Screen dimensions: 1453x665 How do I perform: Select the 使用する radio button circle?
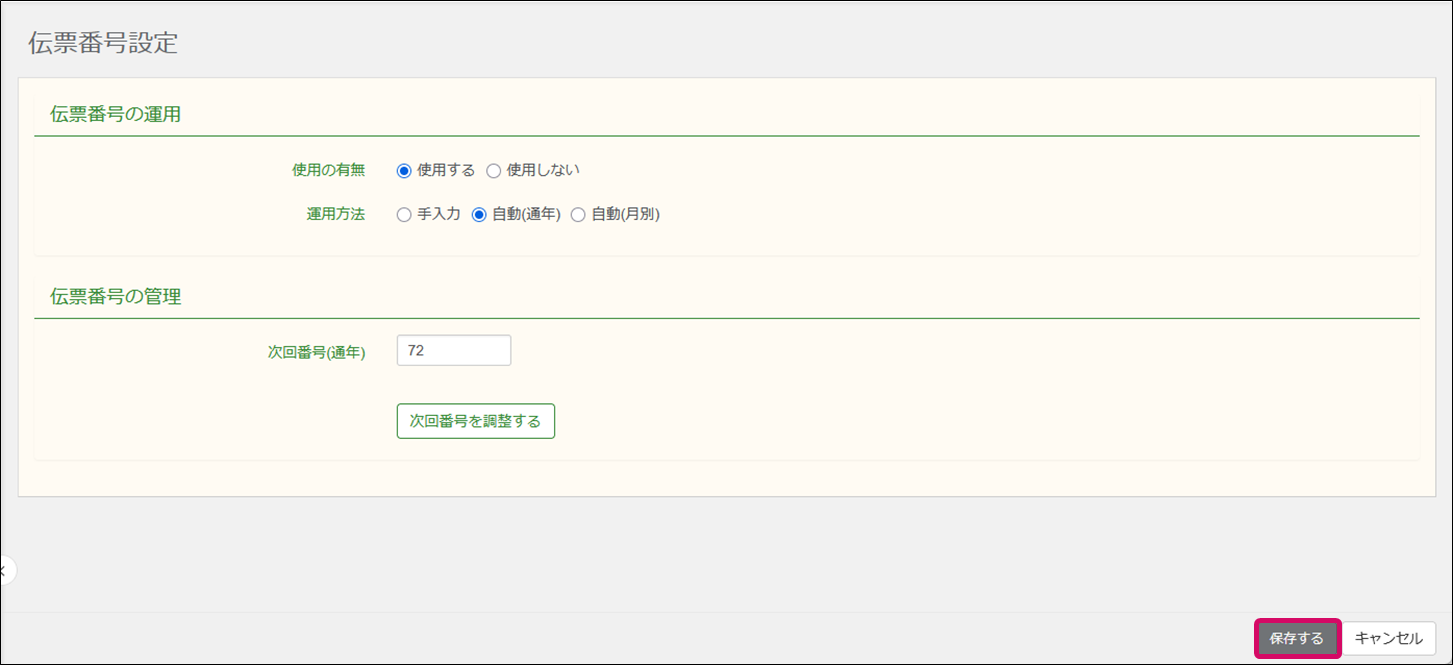pyautogui.click(x=404, y=170)
